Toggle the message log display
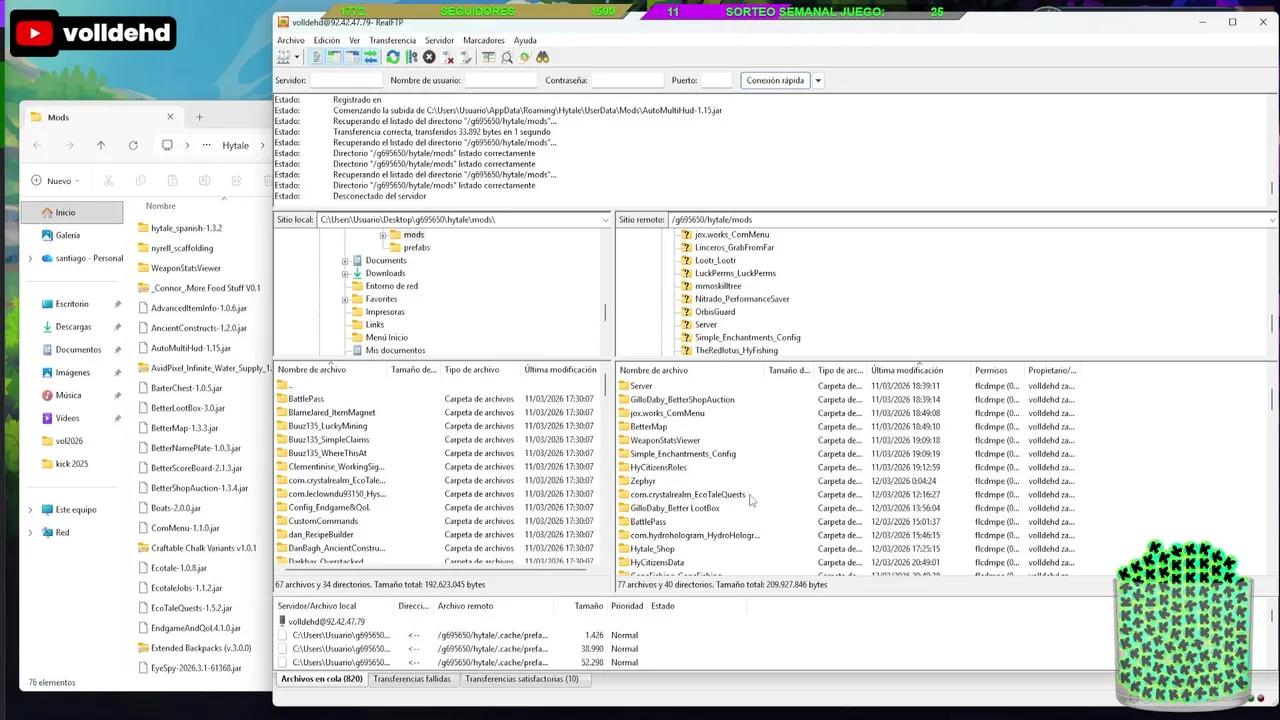Image resolution: width=1280 pixels, height=720 pixels. click(317, 58)
